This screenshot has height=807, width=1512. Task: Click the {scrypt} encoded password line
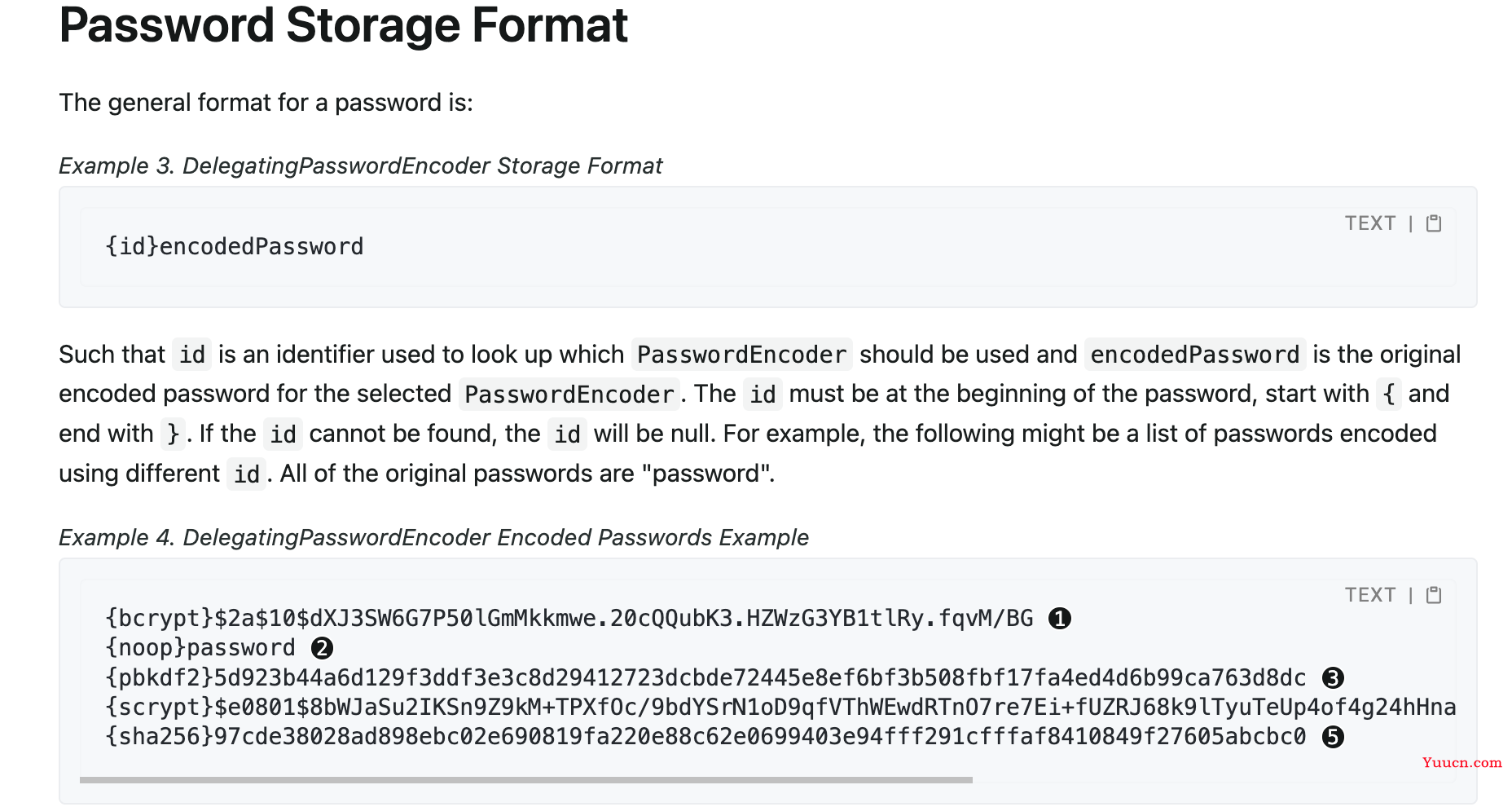tap(780, 707)
